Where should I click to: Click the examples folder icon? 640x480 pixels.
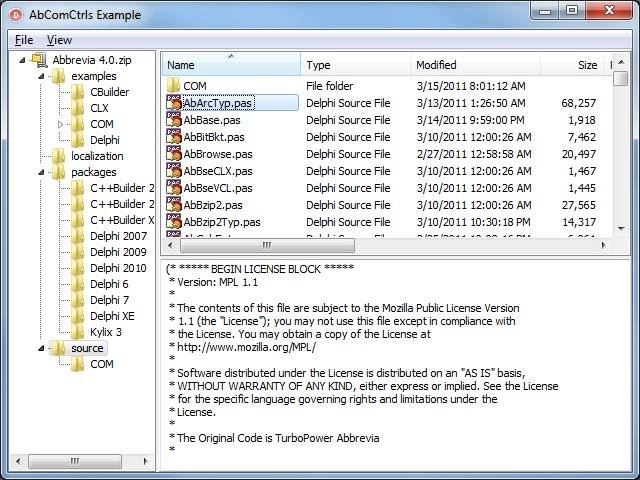[58, 76]
